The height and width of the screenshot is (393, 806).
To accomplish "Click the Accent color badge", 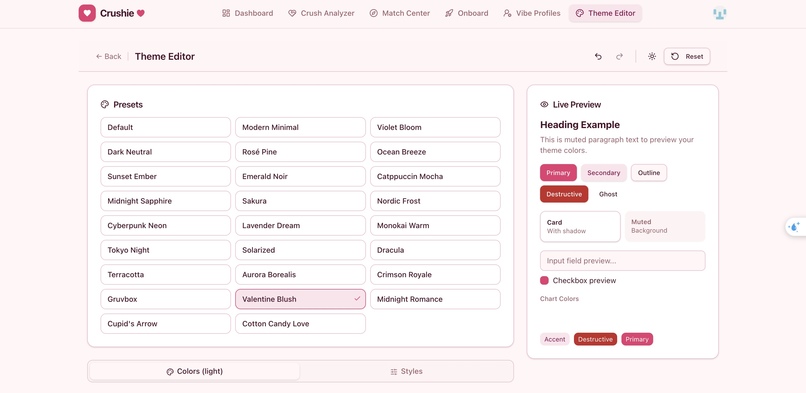I will (555, 339).
